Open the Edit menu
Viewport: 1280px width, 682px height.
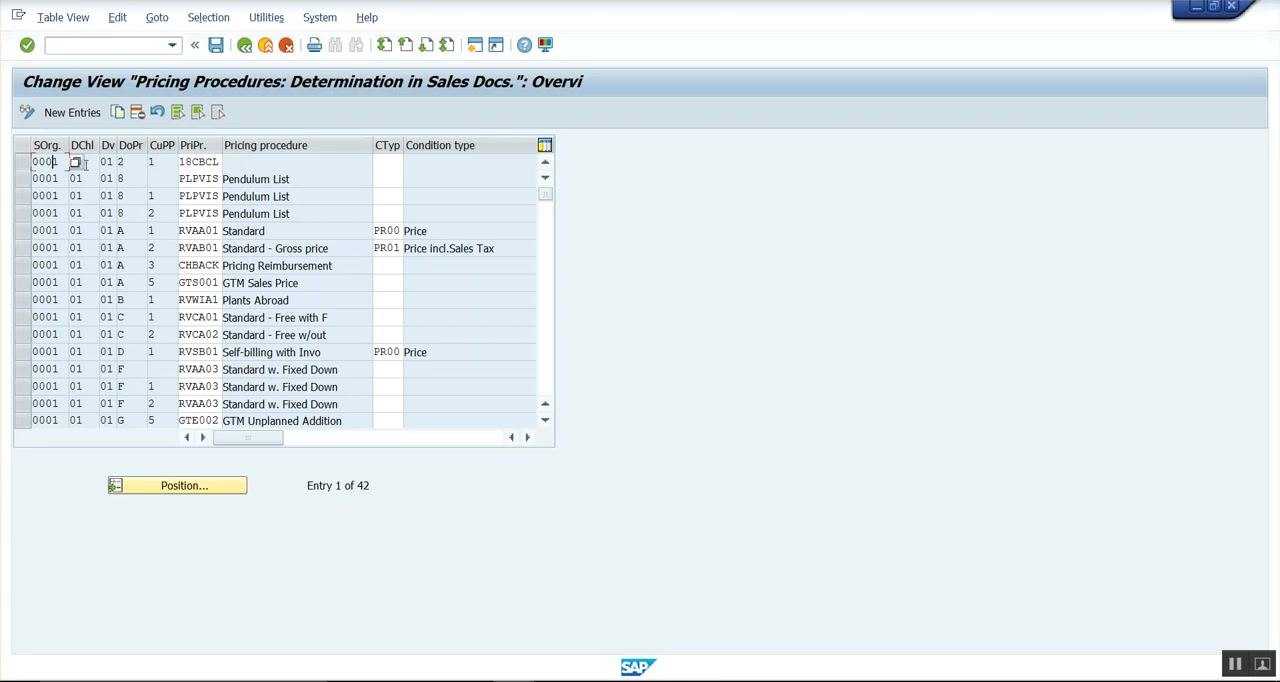tap(117, 17)
